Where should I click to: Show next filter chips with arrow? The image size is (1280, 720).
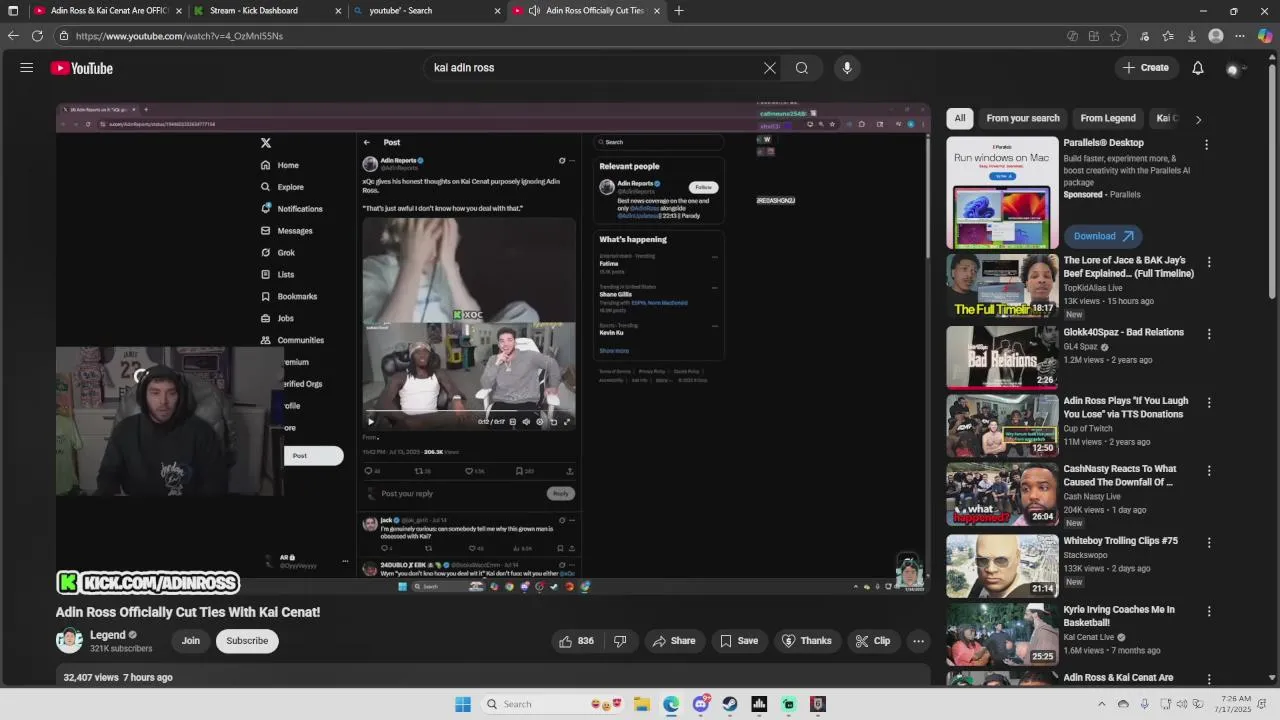(x=1198, y=119)
